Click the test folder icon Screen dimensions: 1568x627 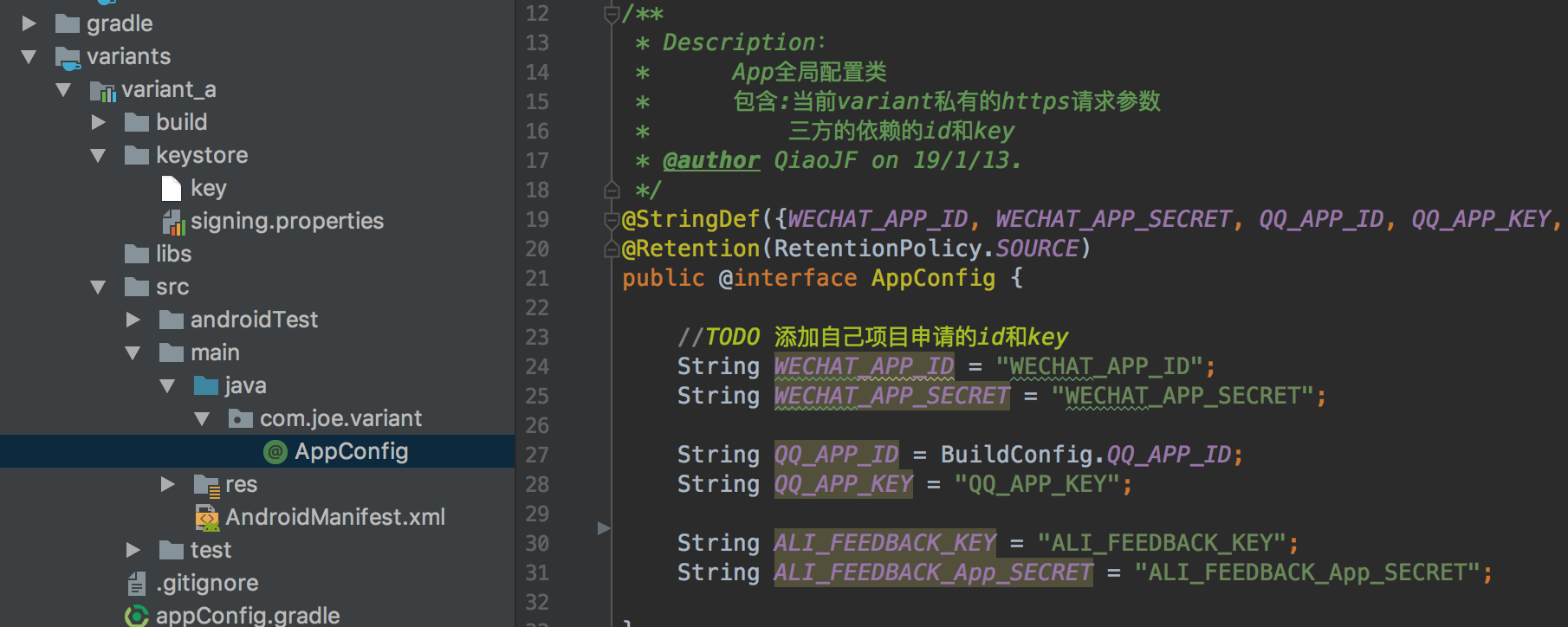click(172, 550)
